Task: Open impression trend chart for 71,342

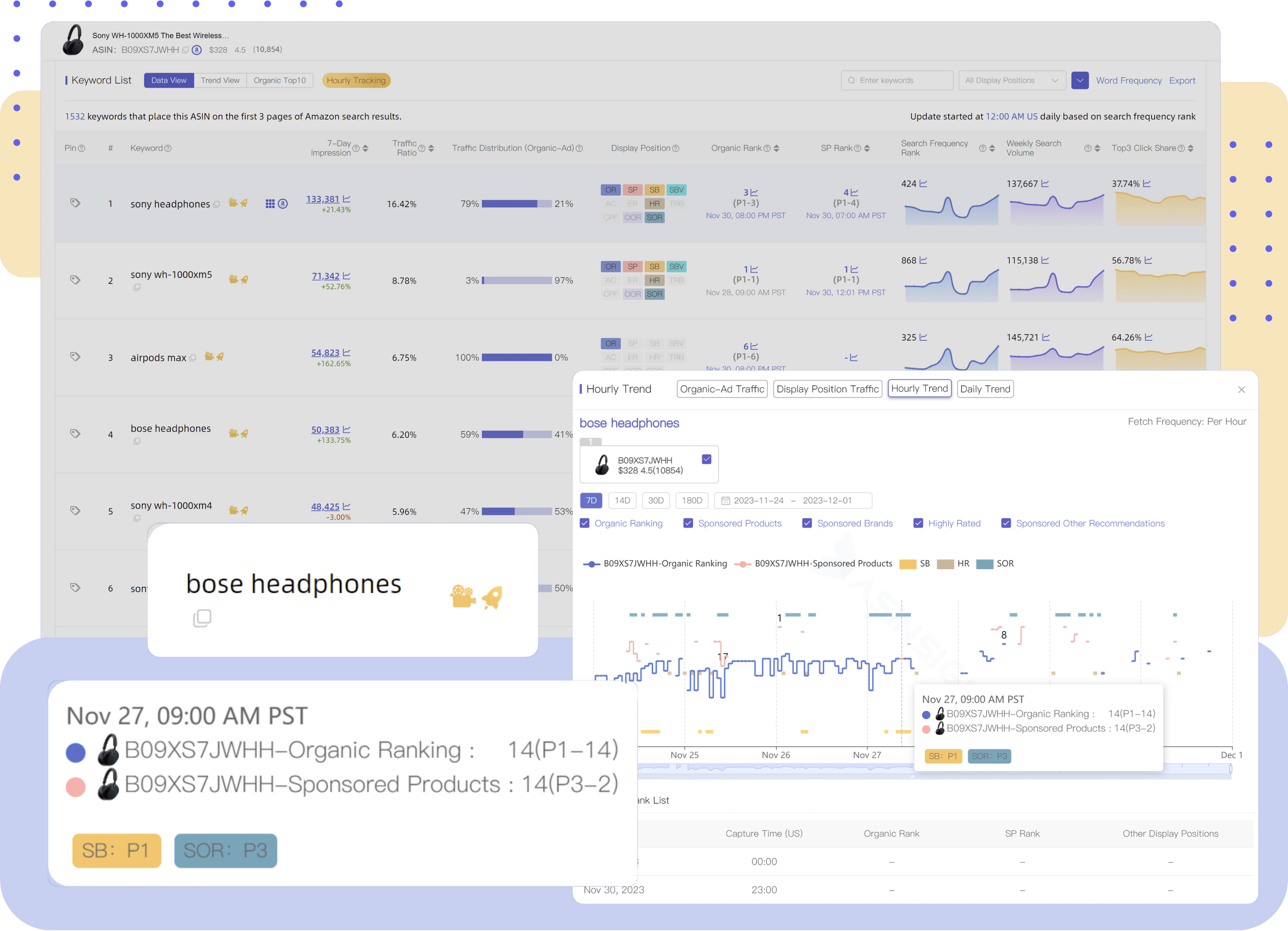Action: [347, 276]
